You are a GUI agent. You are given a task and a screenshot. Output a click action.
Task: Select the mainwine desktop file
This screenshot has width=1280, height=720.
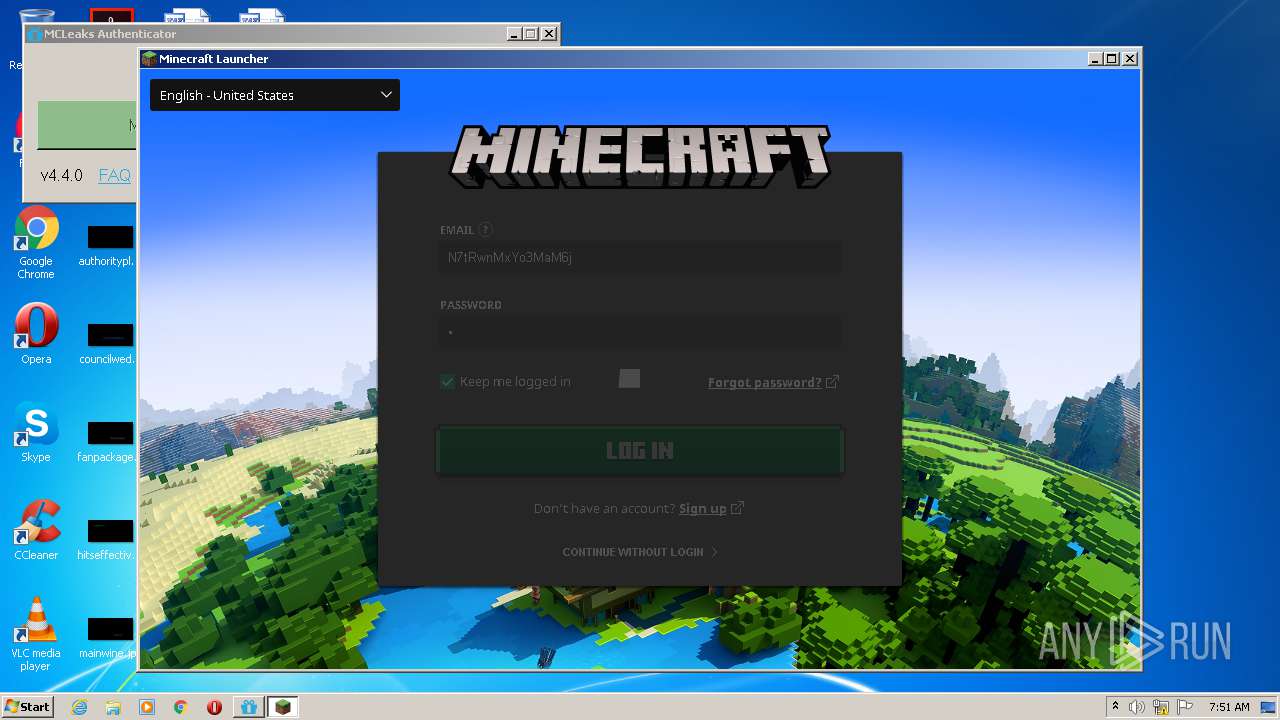109,638
